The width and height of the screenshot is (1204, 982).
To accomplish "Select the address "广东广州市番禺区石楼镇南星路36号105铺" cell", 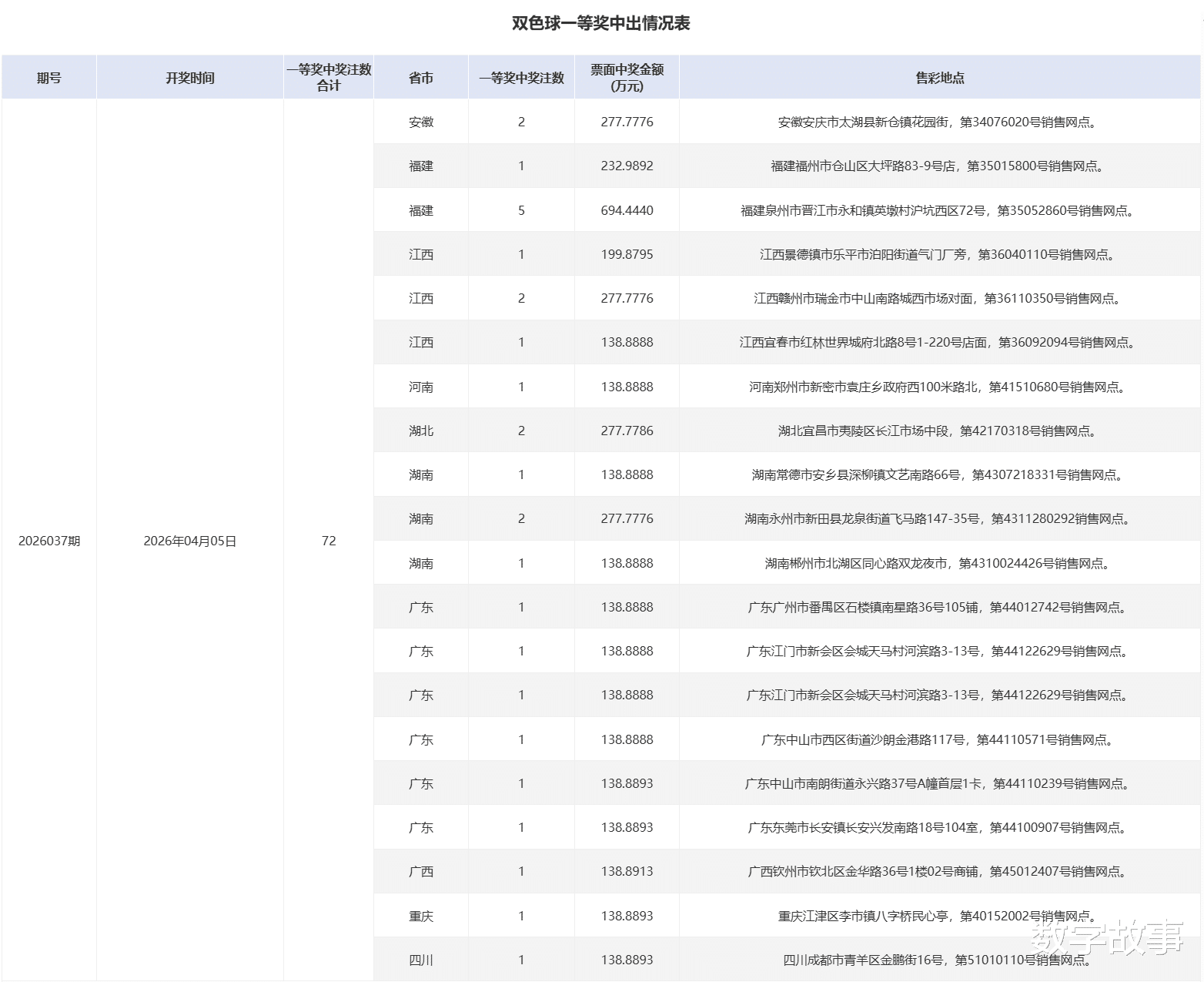I will 940,607.
